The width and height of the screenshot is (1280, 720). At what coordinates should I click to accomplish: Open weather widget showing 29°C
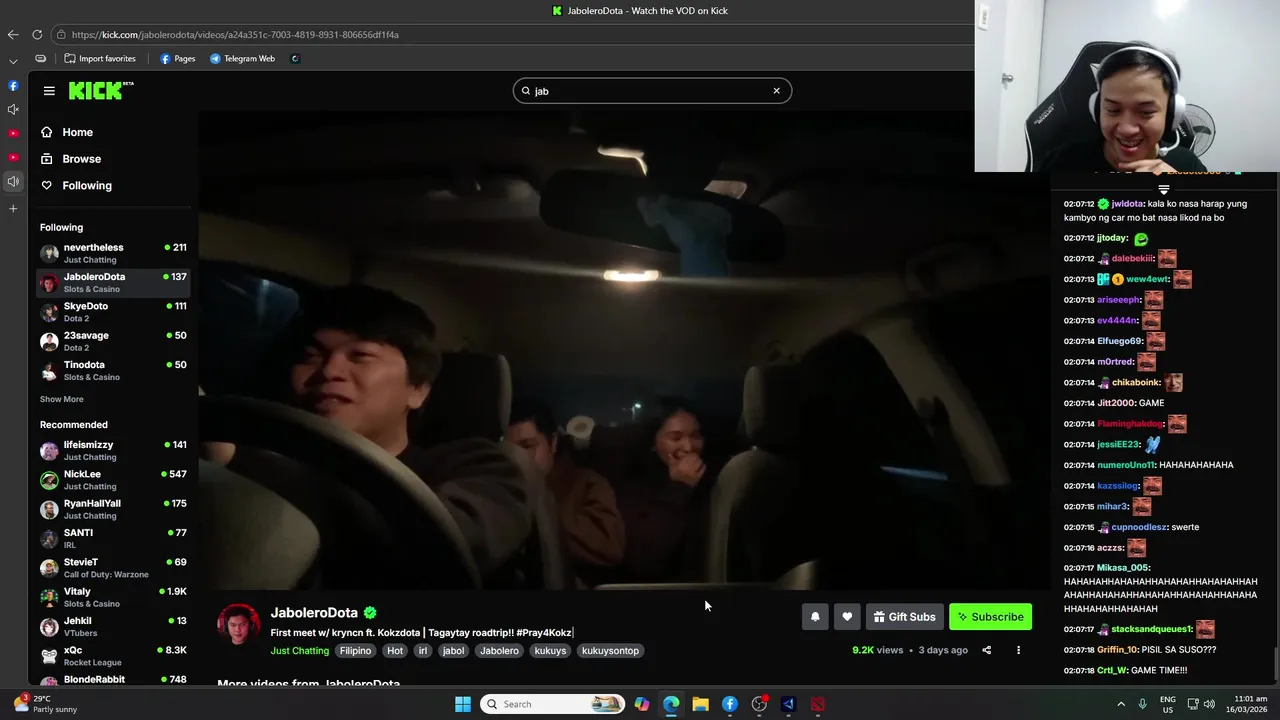(x=45, y=704)
